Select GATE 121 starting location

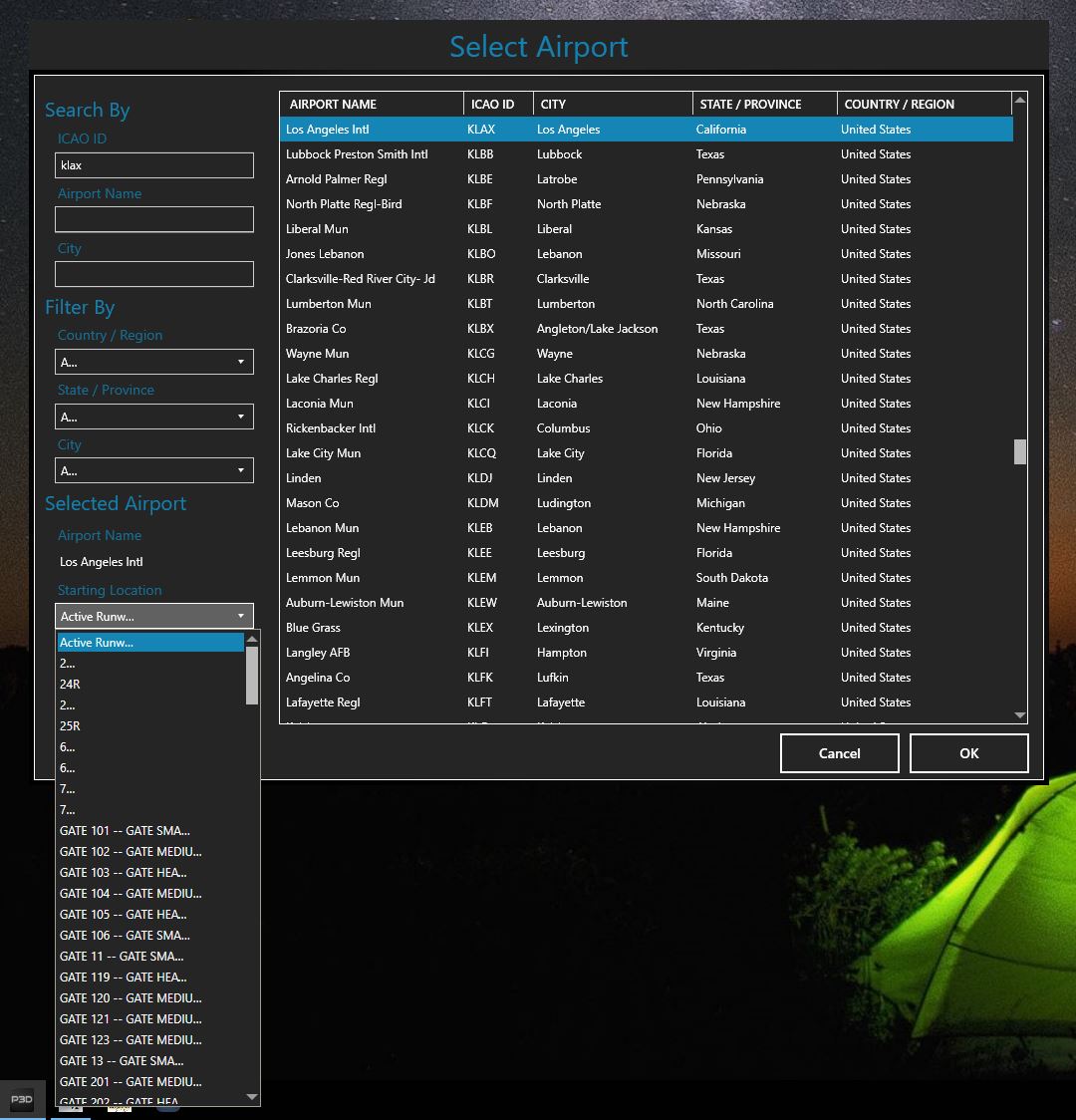pos(149,1018)
